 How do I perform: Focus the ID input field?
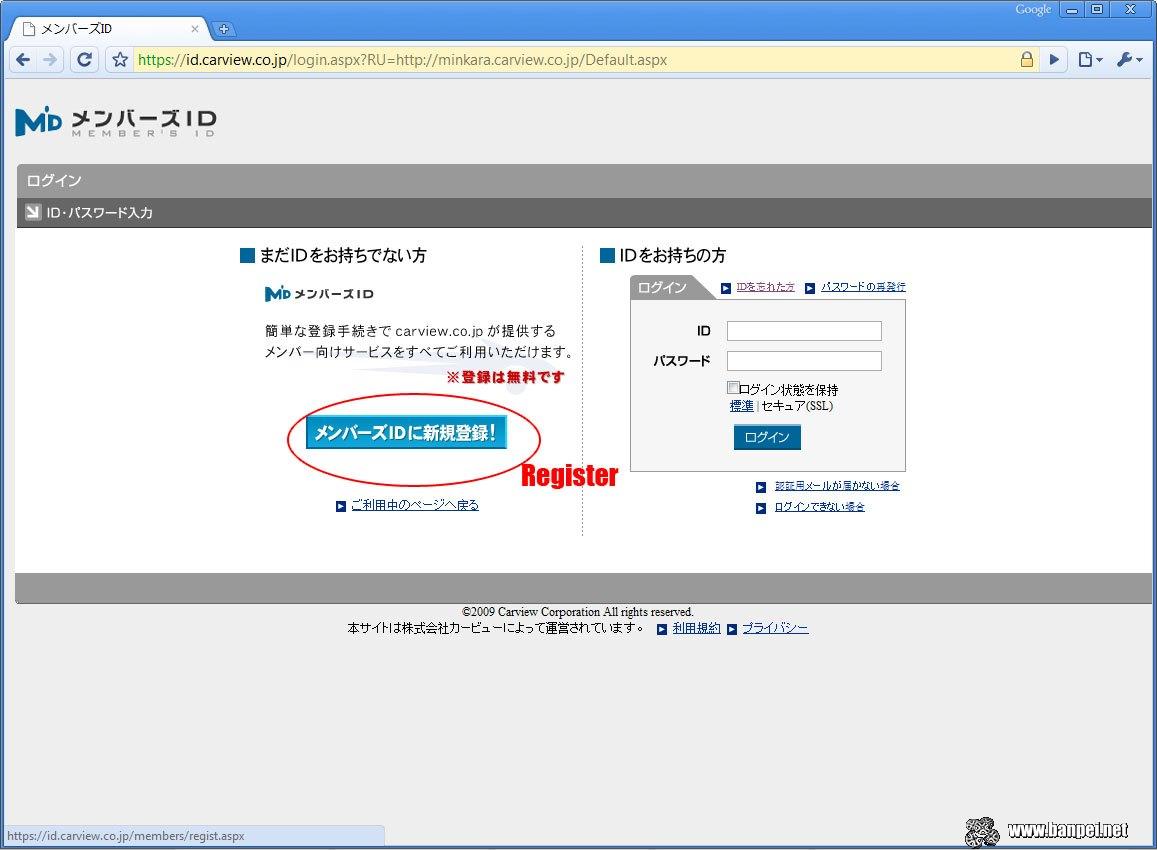coord(804,331)
